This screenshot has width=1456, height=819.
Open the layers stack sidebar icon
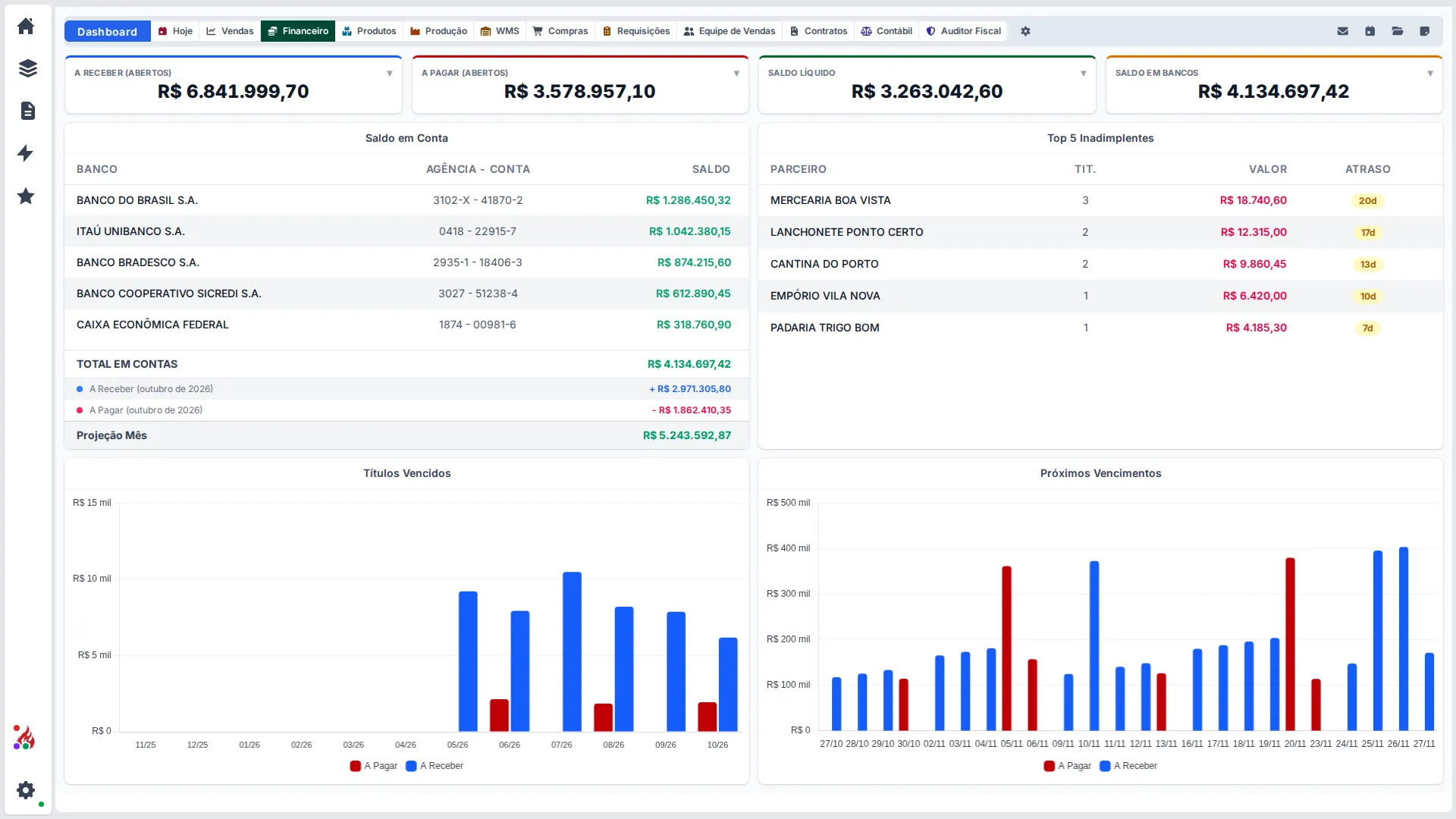27,68
